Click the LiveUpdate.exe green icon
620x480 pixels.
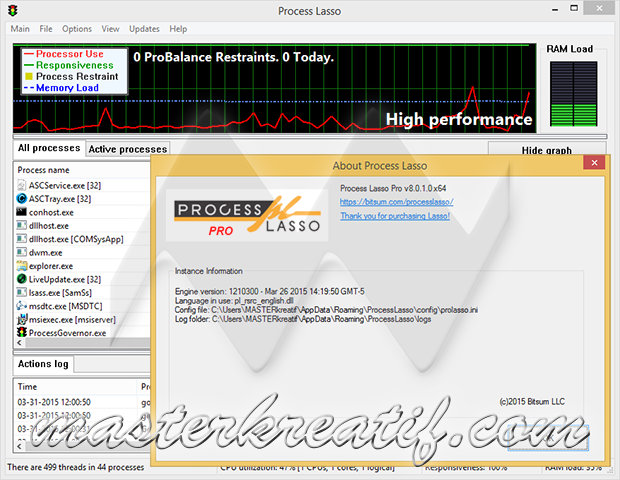[21, 279]
